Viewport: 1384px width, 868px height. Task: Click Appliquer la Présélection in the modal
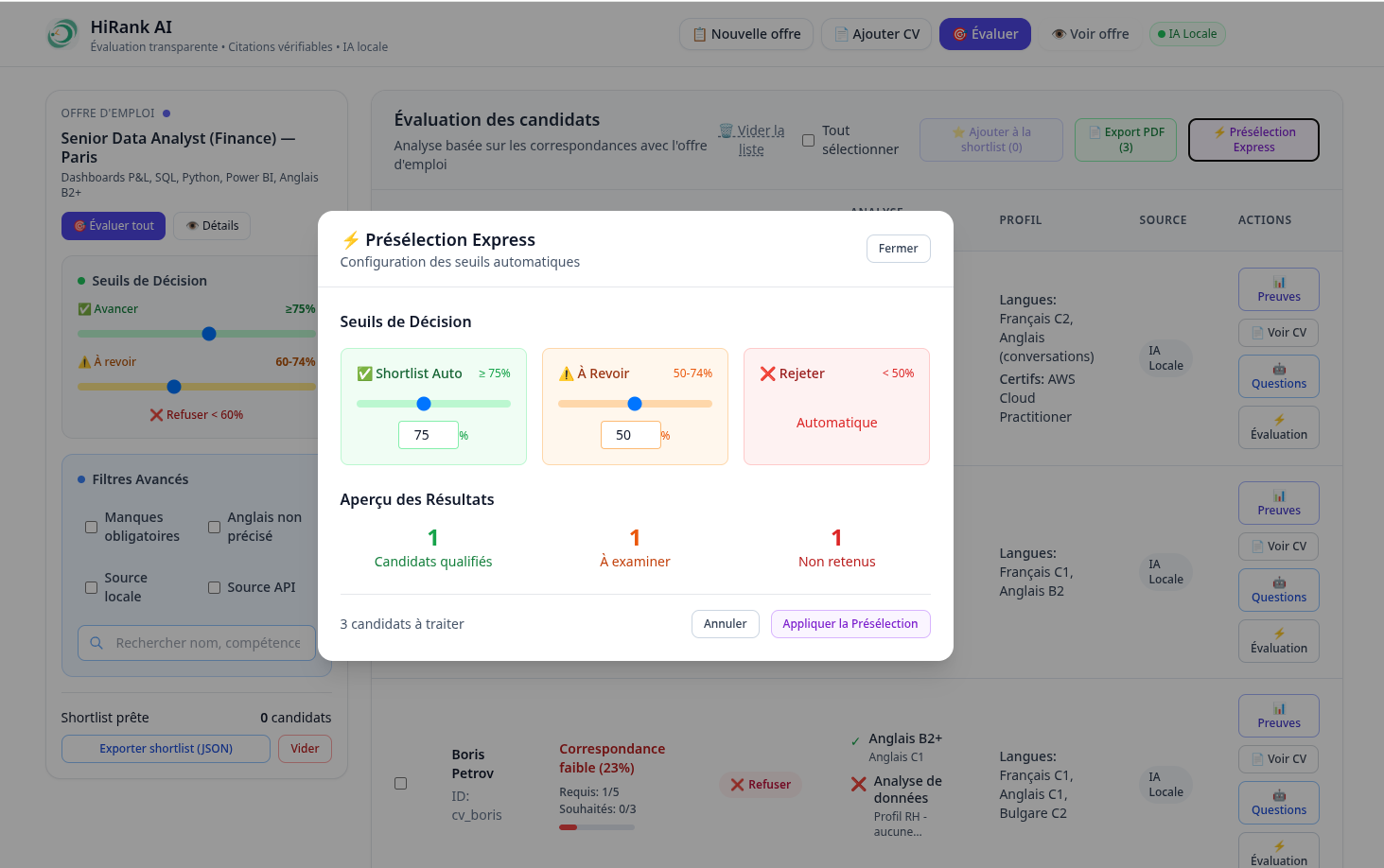point(850,624)
